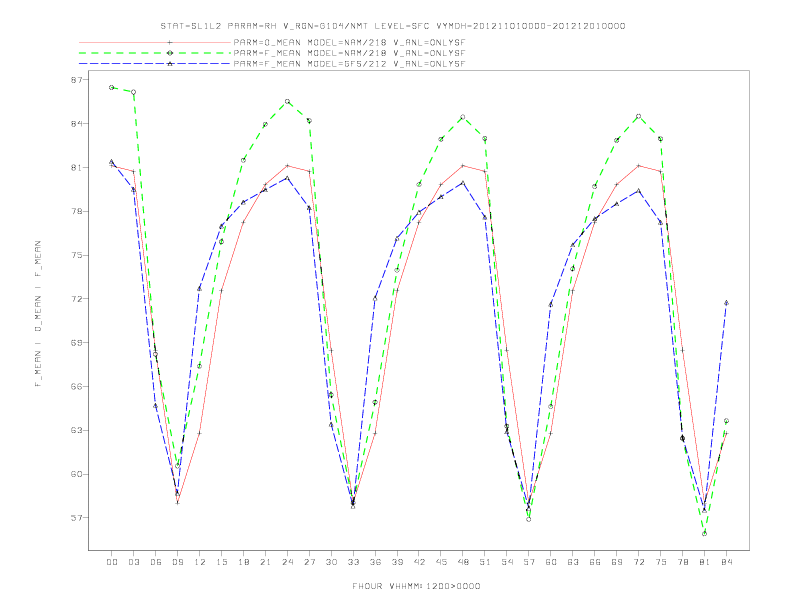Click x-axis tick label 09

point(177,562)
